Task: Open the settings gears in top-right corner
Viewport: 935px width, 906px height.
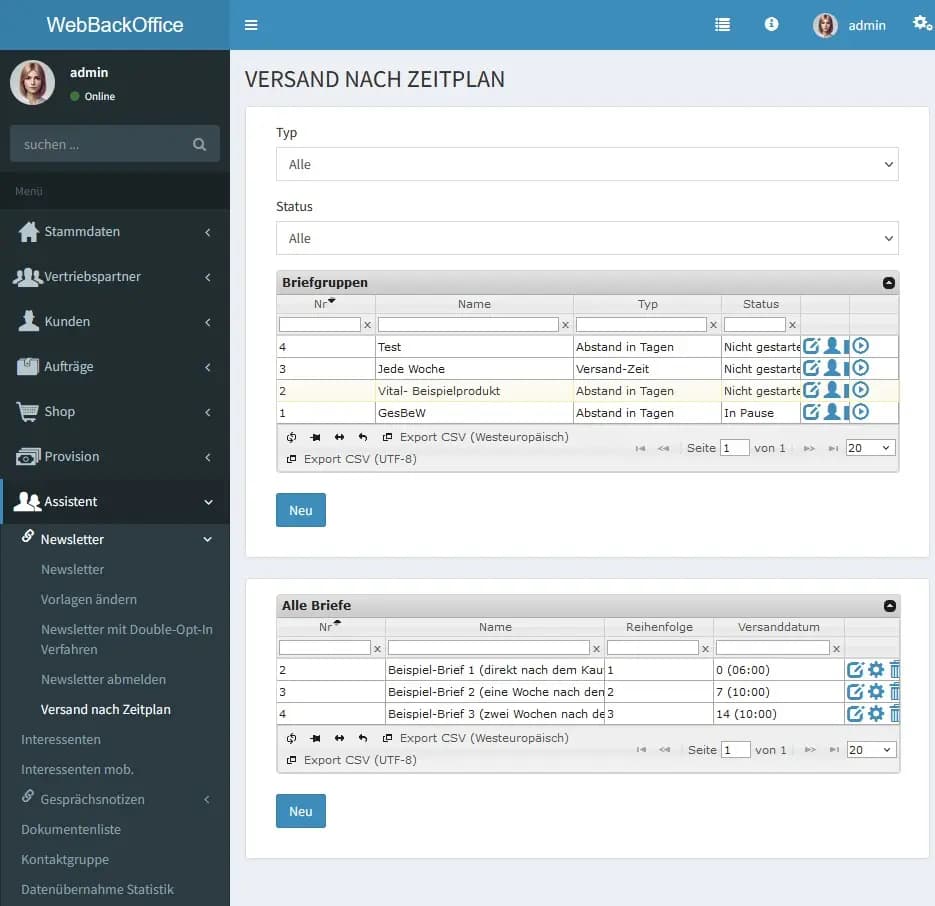Action: (x=921, y=24)
